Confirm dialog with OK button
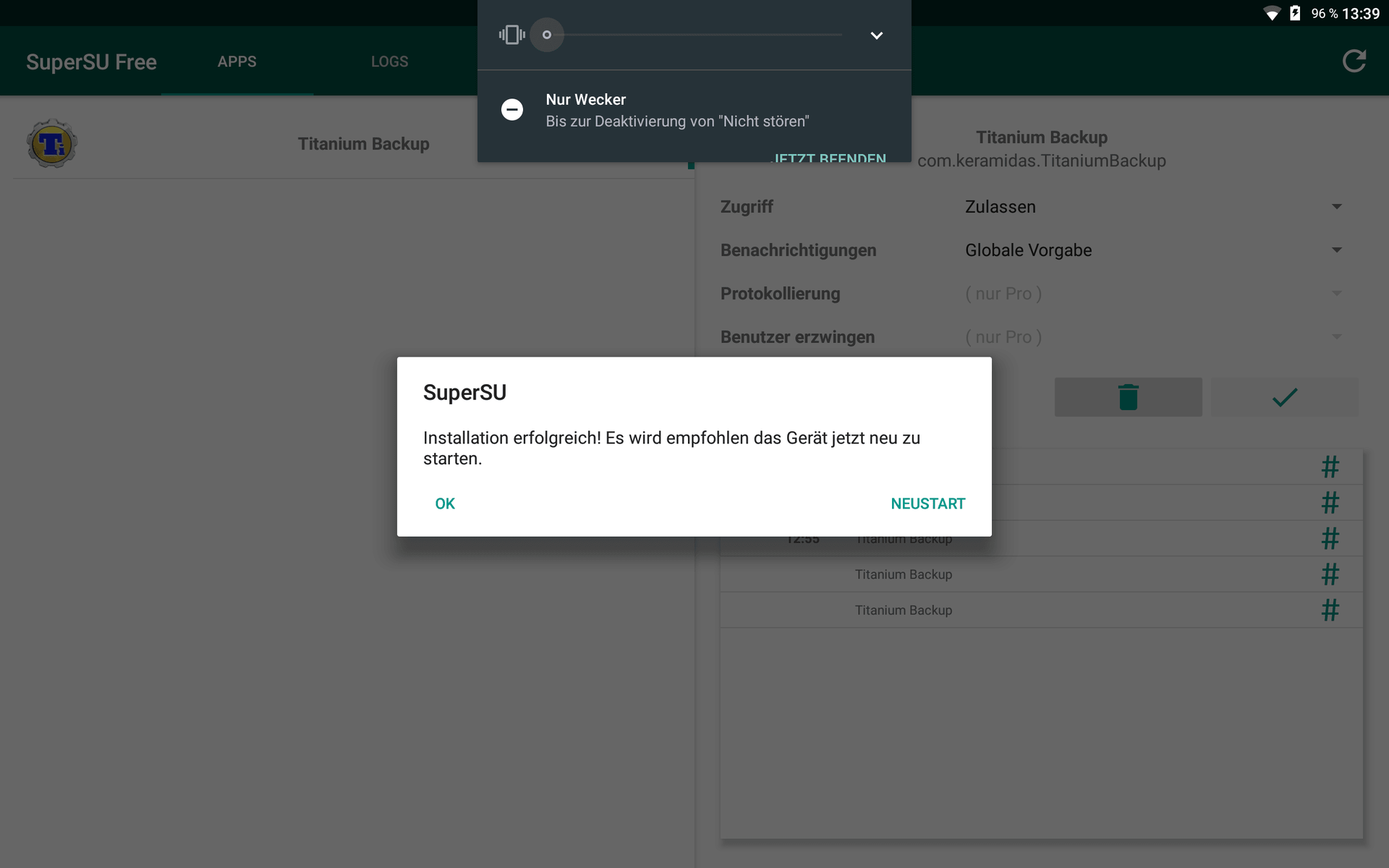 [445, 503]
